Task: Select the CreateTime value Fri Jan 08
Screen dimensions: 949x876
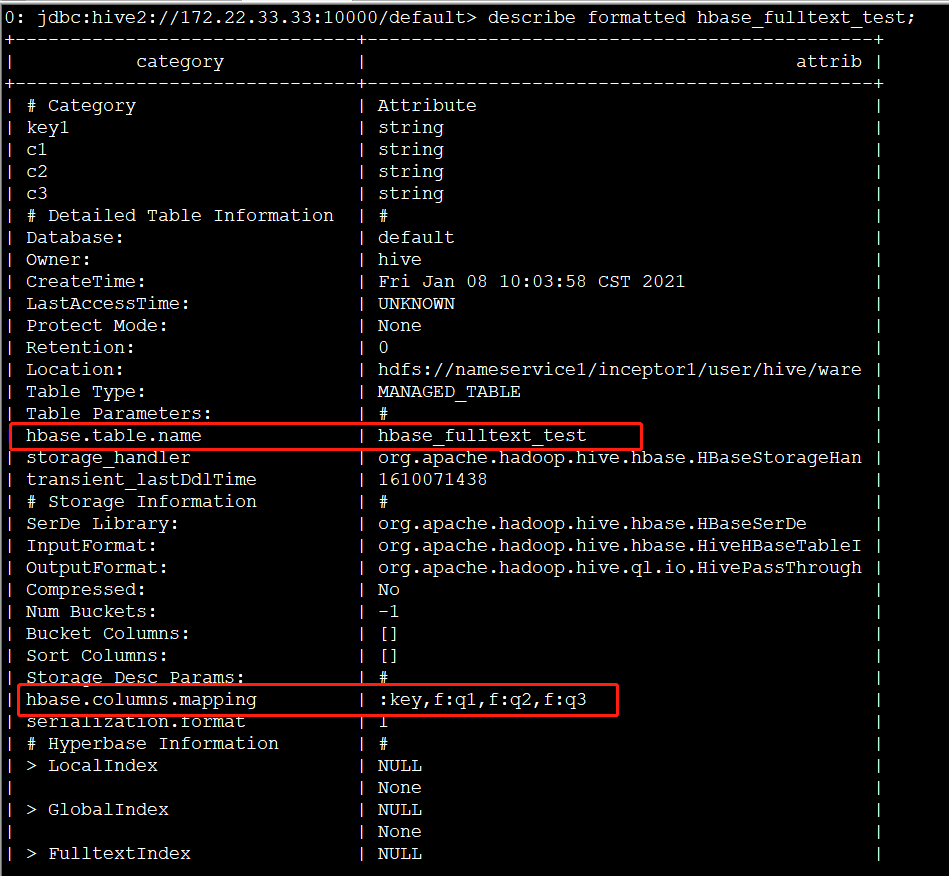Action: coord(531,282)
